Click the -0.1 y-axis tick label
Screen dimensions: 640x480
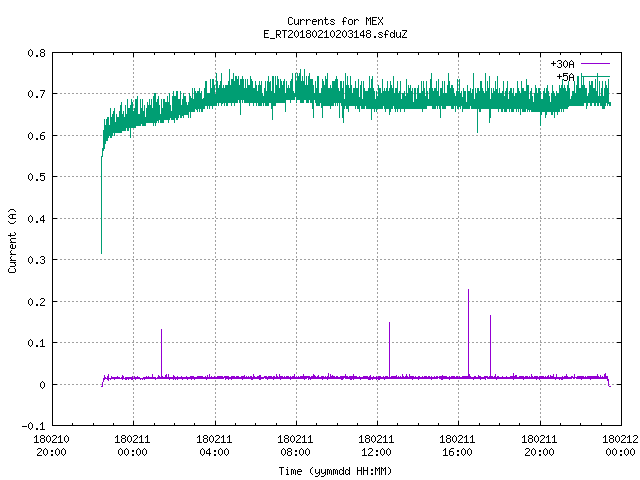pyautogui.click(x=33, y=426)
